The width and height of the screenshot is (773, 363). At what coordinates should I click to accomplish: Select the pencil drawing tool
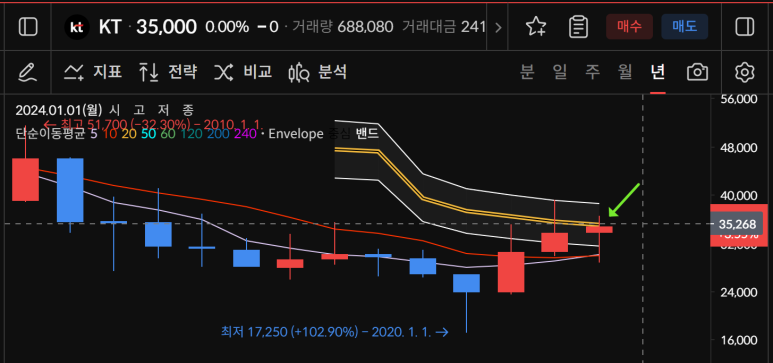click(x=28, y=73)
